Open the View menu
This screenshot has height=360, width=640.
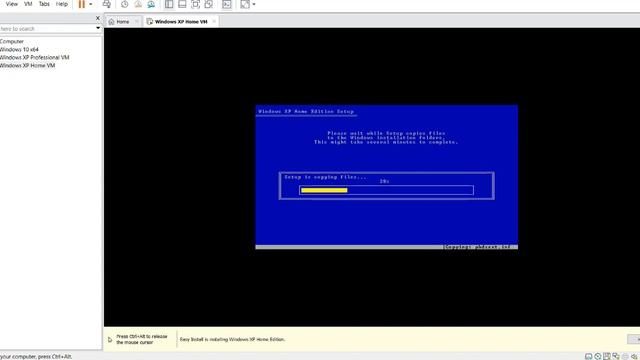[x=11, y=4]
